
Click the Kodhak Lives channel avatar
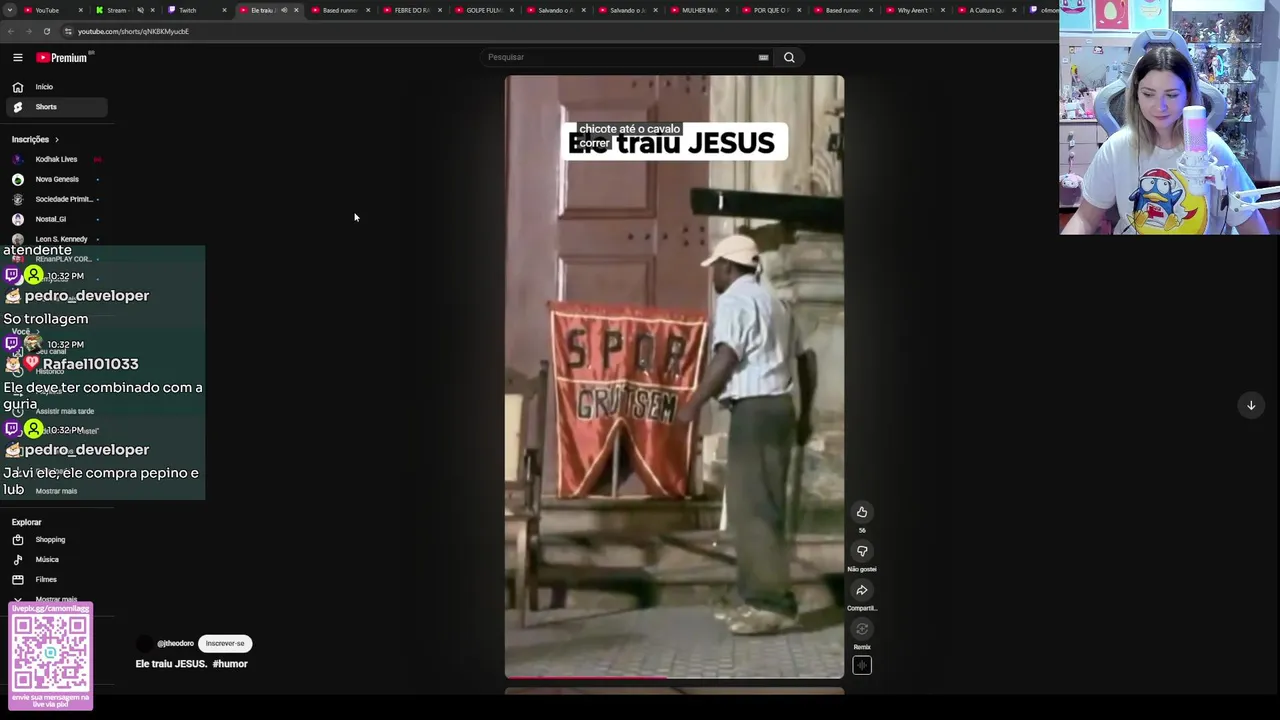pyautogui.click(x=17, y=159)
